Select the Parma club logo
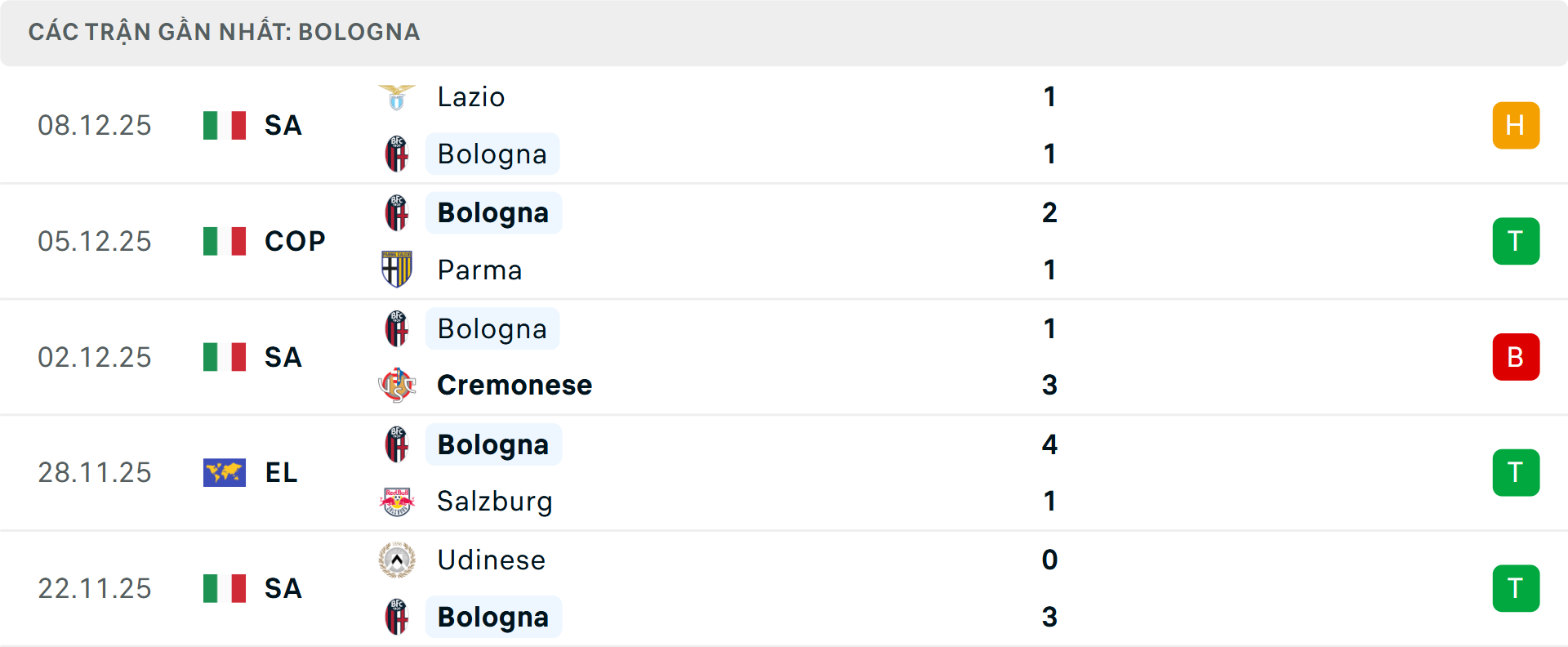The width and height of the screenshot is (1568, 647). click(x=397, y=270)
